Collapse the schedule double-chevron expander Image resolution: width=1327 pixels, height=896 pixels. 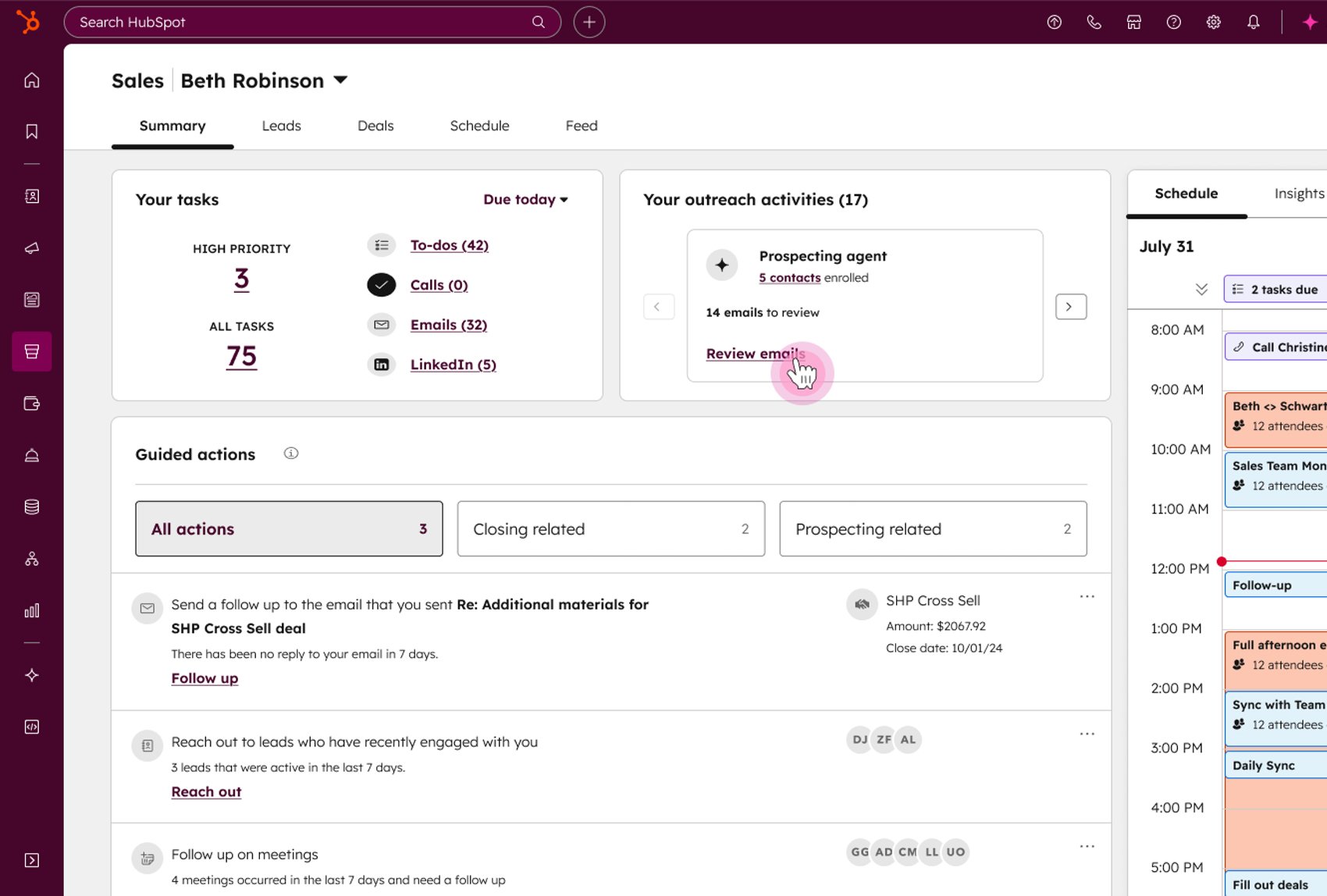(1201, 290)
